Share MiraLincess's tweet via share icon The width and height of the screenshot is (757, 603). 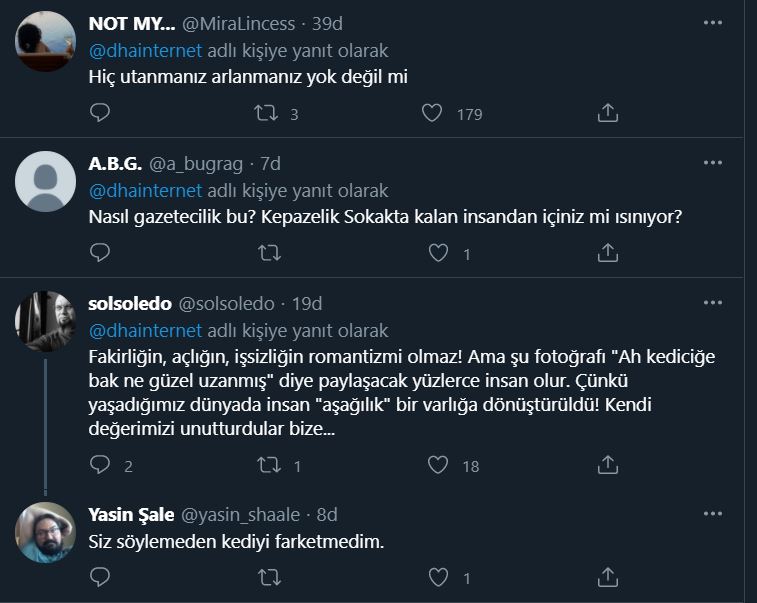coord(607,114)
